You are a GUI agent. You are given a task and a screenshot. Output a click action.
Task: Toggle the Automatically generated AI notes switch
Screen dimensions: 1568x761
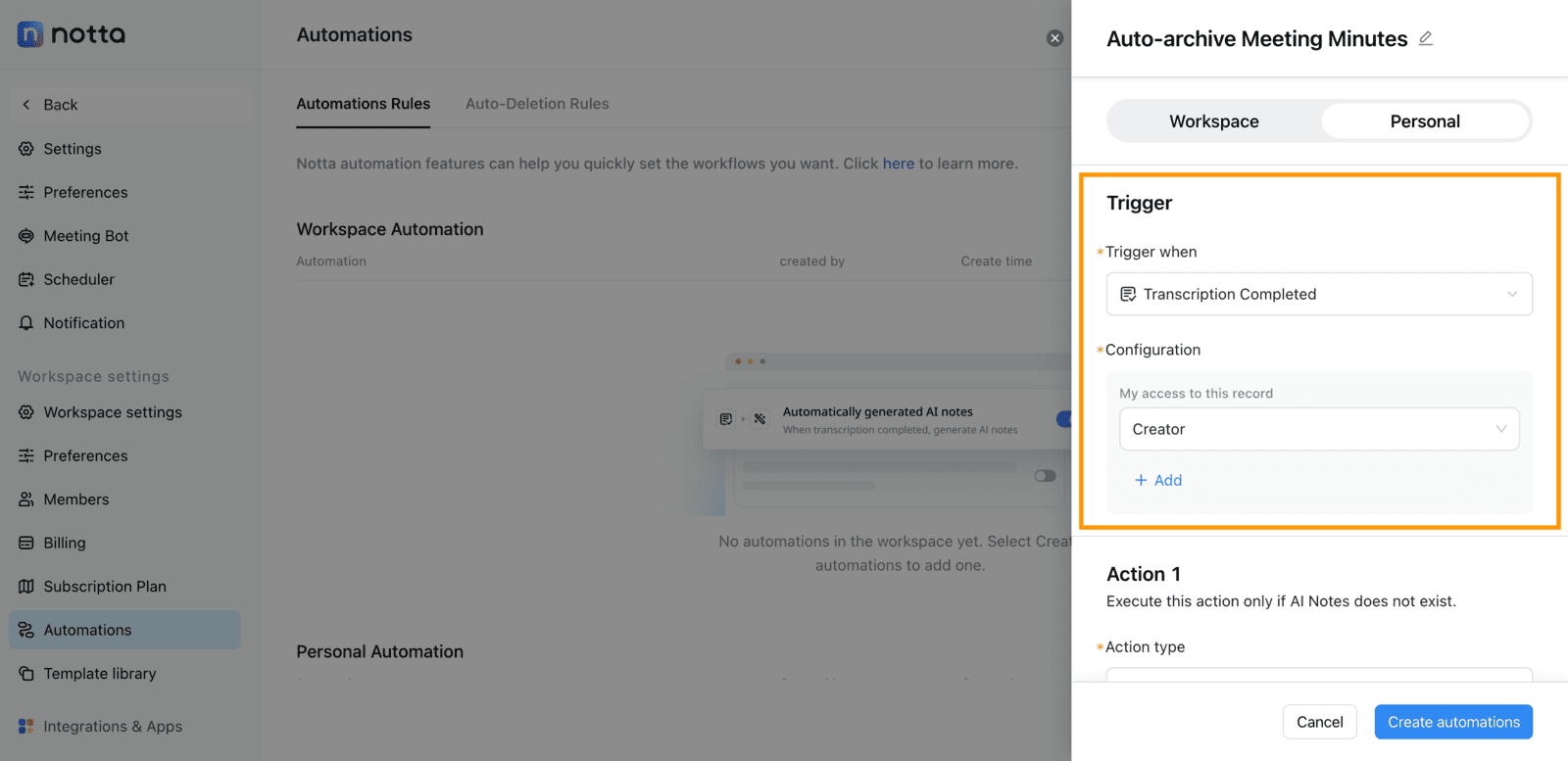[1063, 419]
